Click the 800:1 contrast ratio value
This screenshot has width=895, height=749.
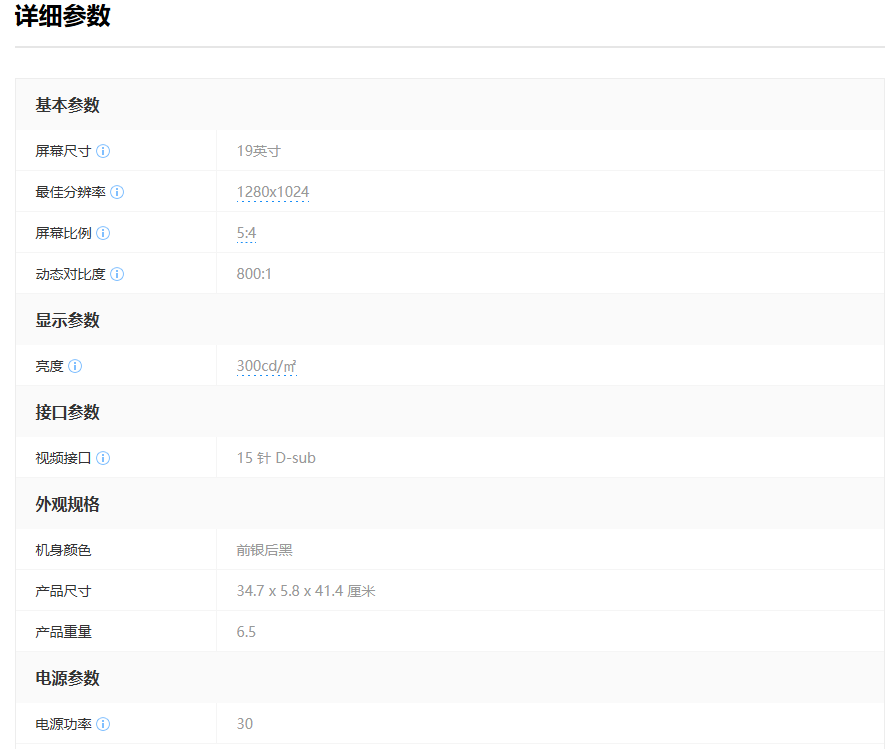(x=255, y=273)
